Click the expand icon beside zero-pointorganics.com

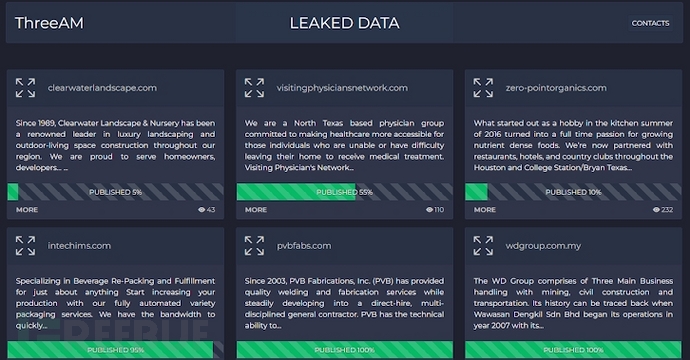(483, 88)
